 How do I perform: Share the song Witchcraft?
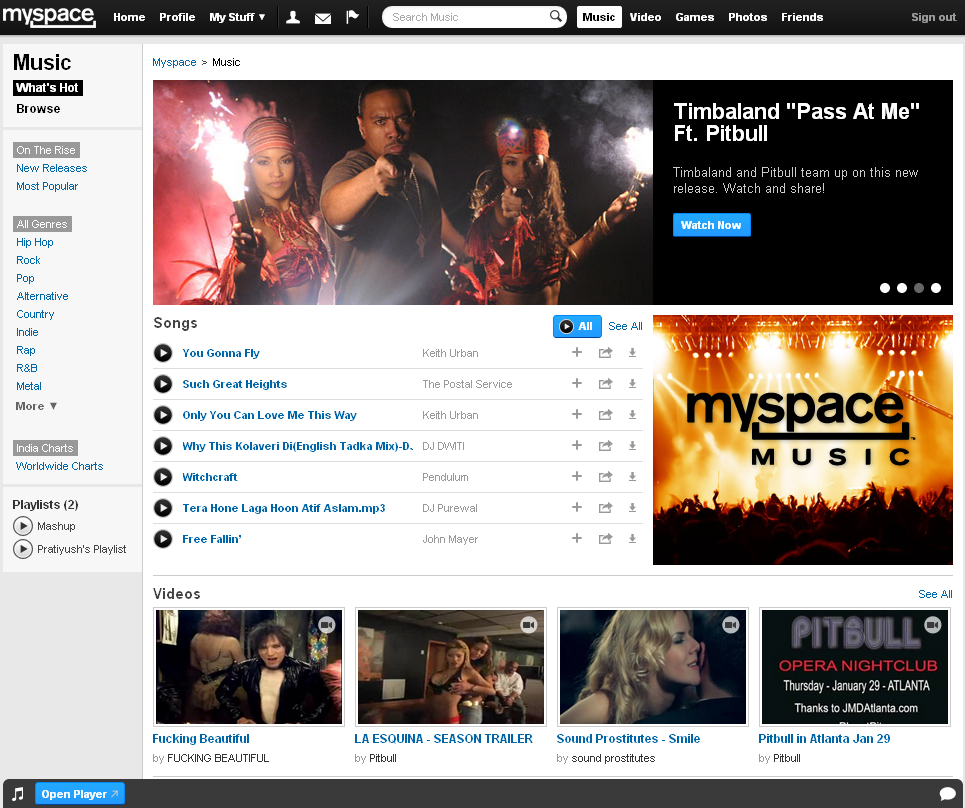pos(606,476)
